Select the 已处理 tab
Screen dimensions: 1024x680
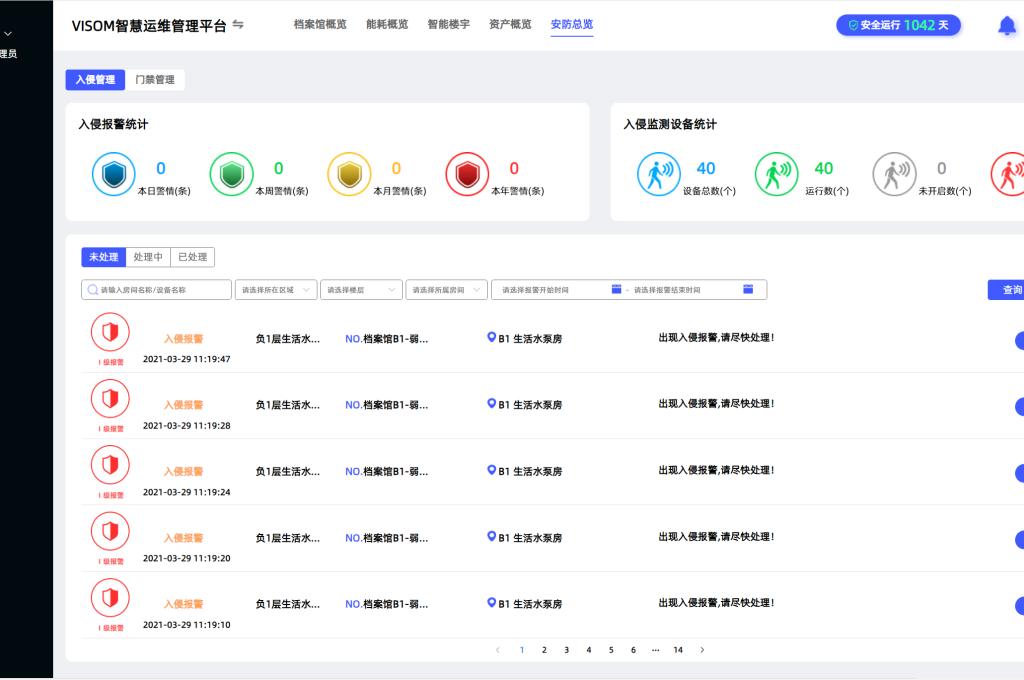point(192,256)
